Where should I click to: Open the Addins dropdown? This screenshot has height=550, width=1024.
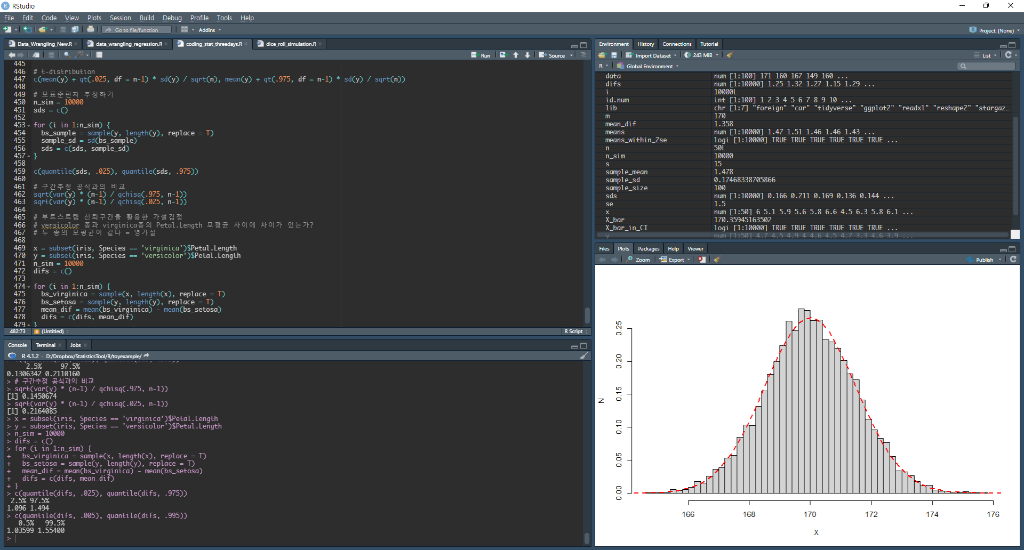210,29
